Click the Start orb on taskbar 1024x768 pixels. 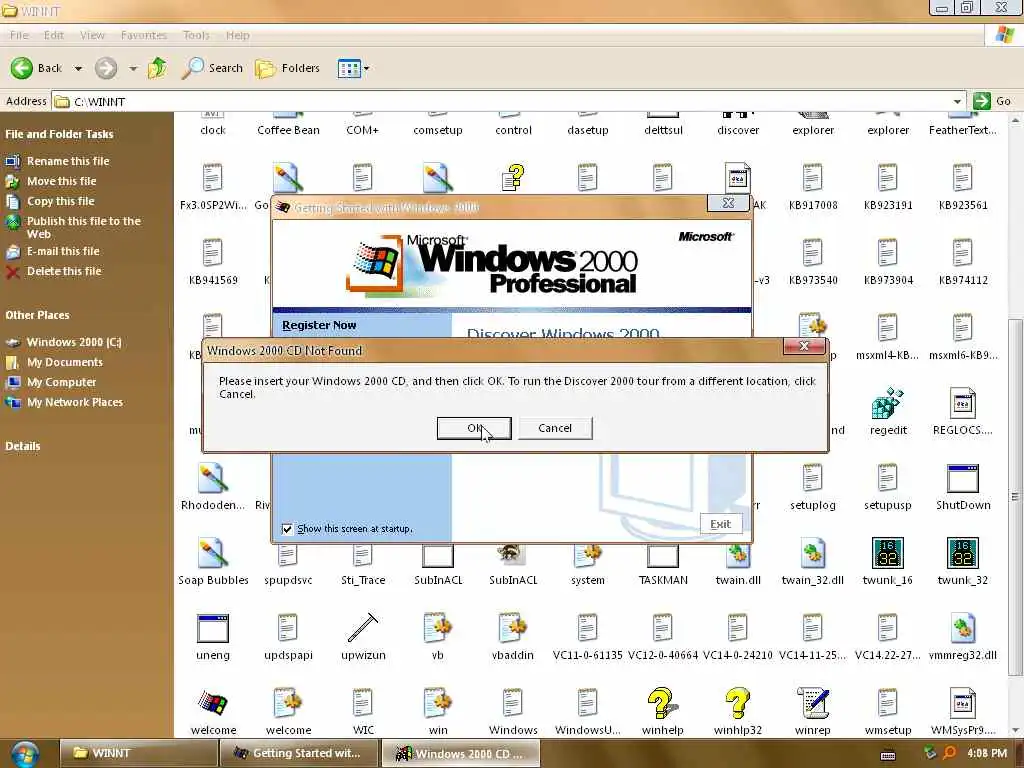click(x=25, y=754)
